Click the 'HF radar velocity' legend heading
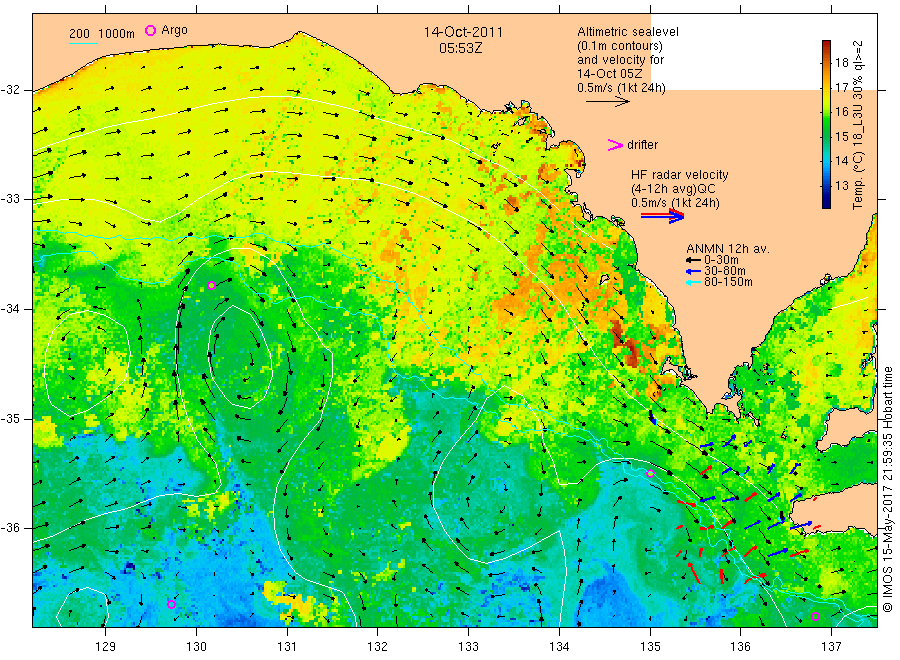The image size is (900, 660). pyautogui.click(x=680, y=175)
